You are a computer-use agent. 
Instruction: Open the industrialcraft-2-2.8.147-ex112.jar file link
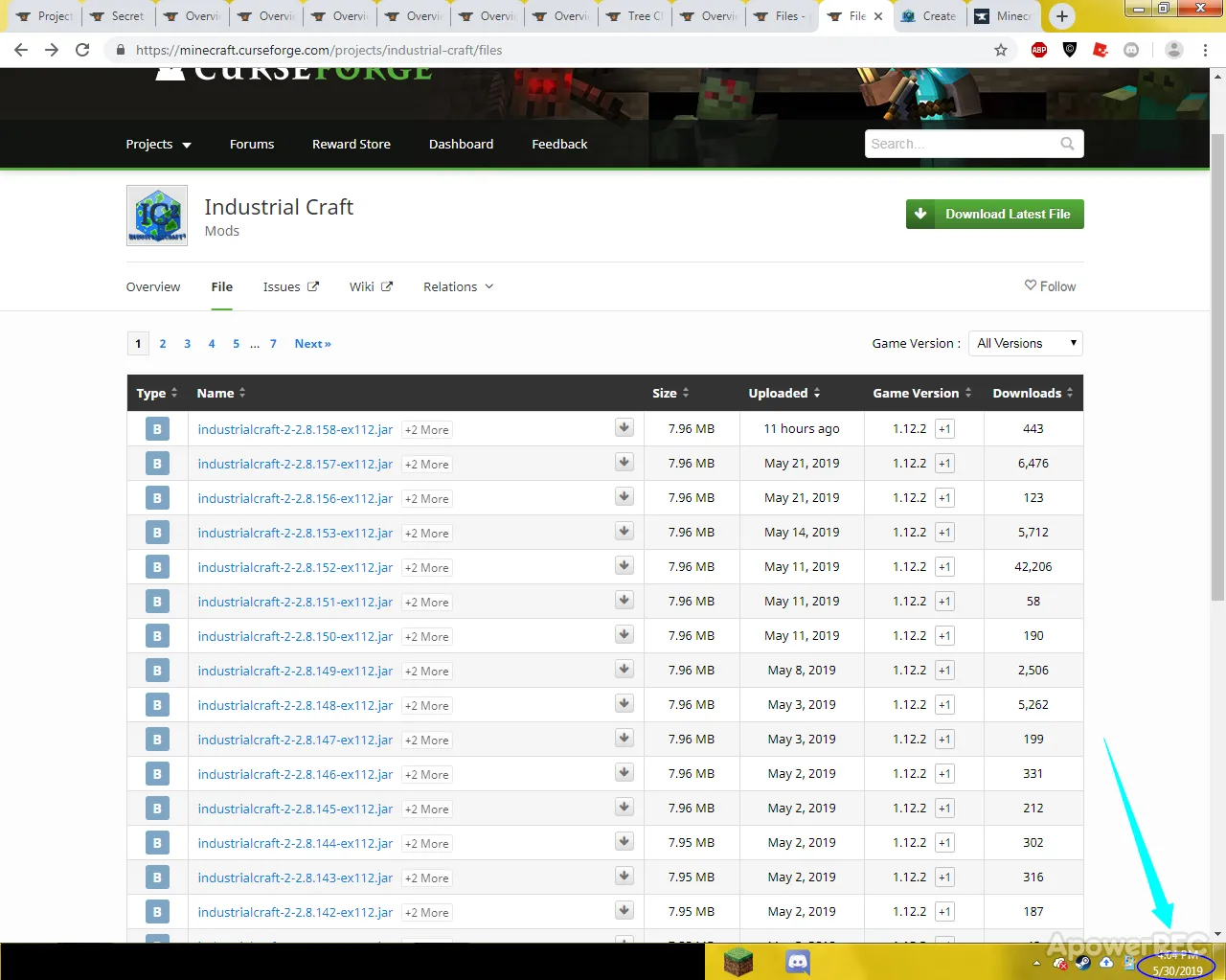(x=295, y=740)
